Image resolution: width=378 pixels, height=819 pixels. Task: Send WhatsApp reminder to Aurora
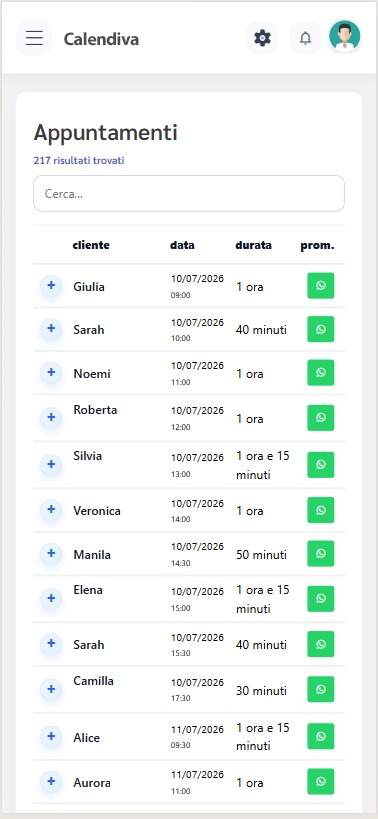click(321, 782)
